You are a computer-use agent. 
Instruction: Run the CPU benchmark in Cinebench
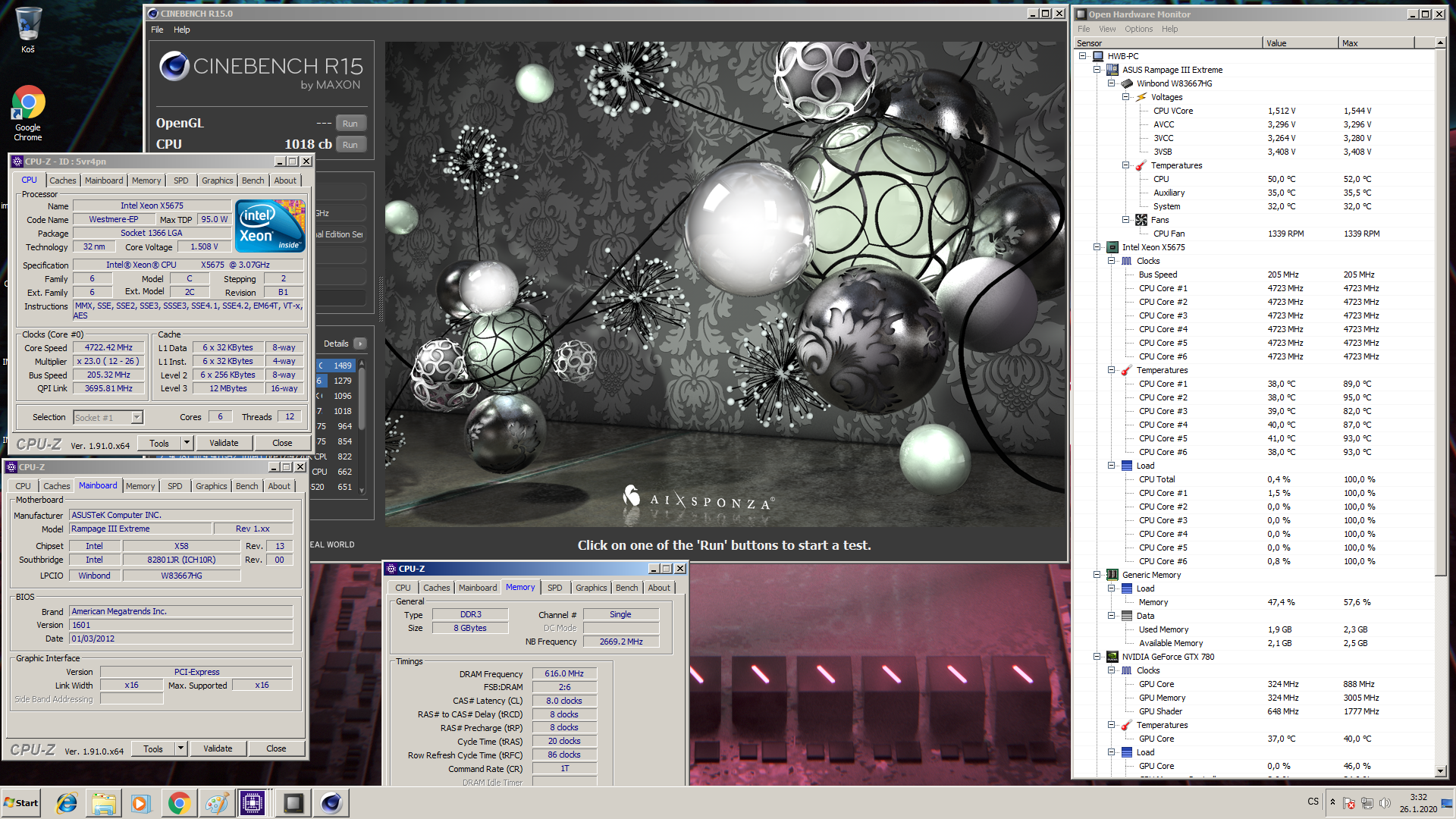(x=350, y=145)
